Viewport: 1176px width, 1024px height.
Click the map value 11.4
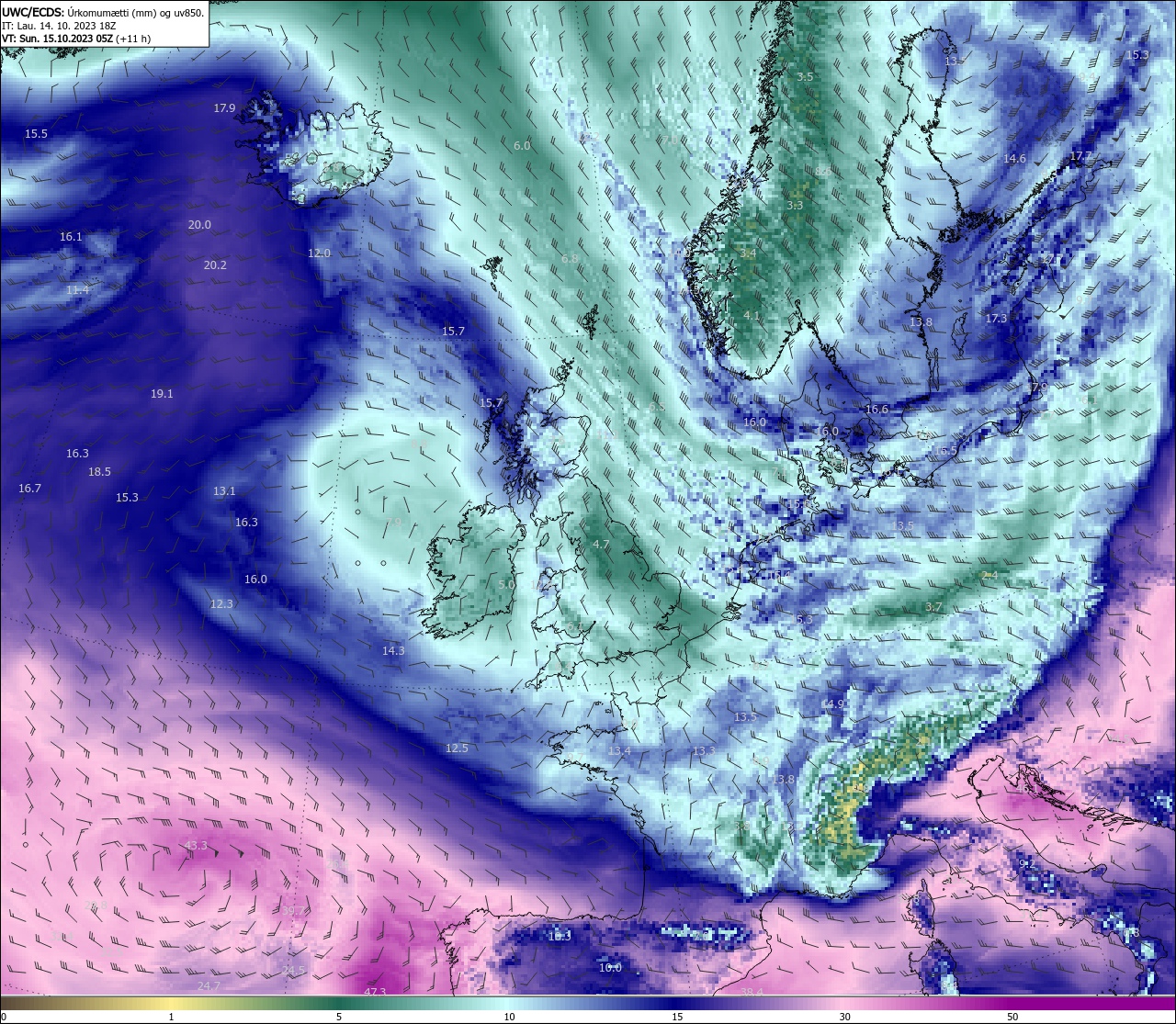[78, 290]
